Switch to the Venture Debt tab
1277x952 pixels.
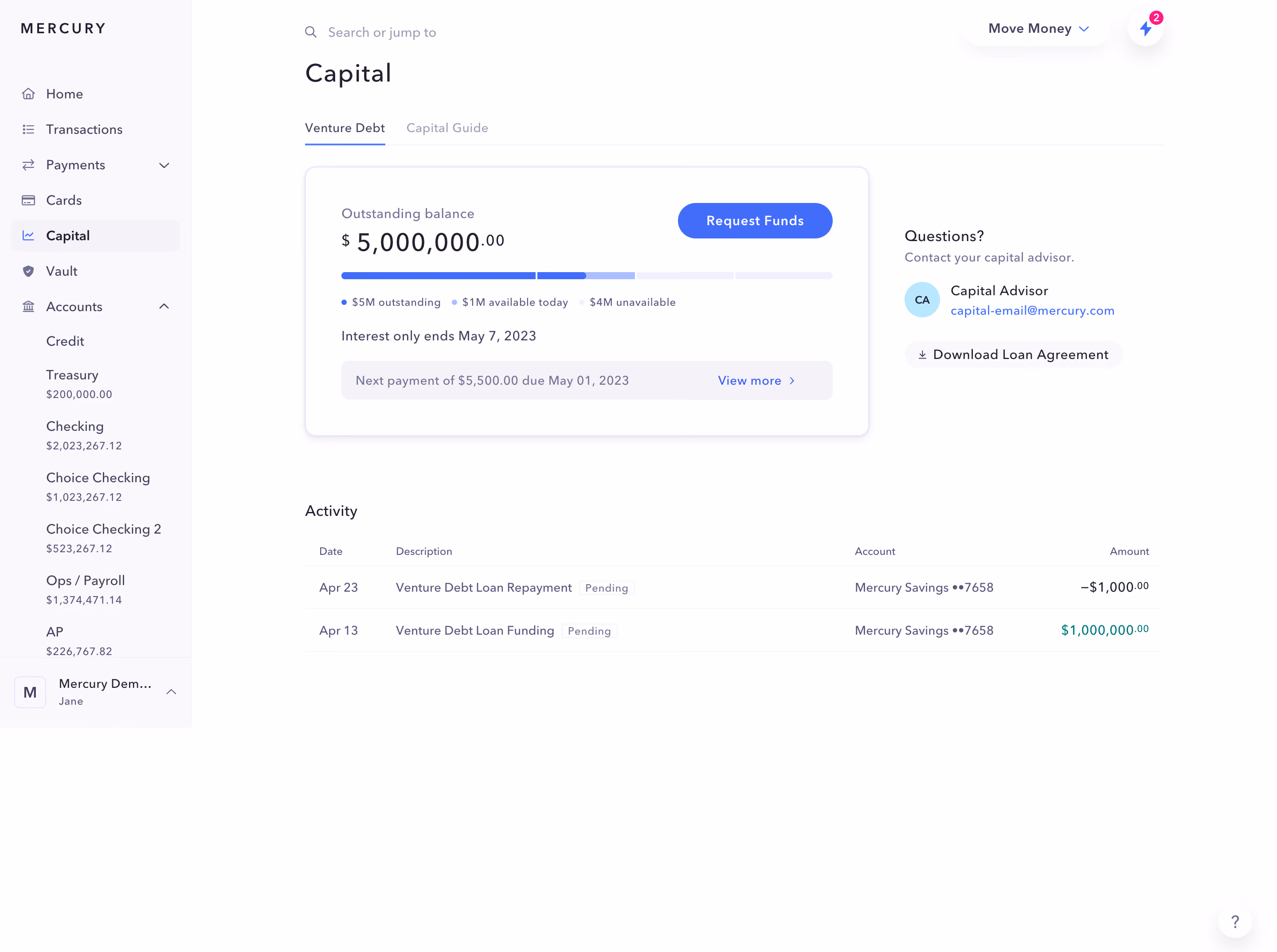tap(345, 128)
